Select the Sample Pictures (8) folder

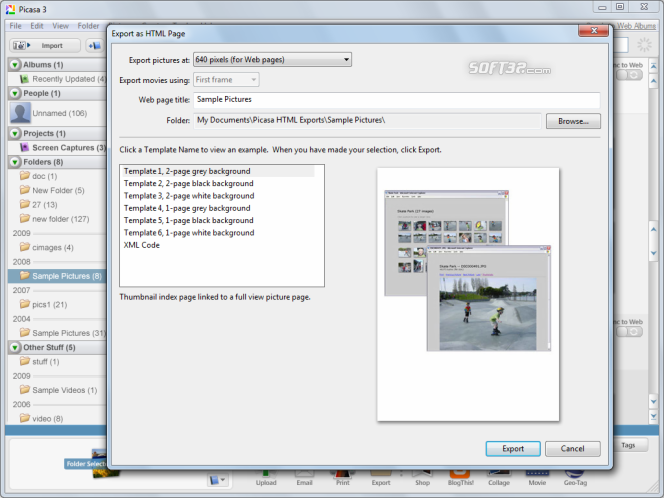tap(57, 276)
